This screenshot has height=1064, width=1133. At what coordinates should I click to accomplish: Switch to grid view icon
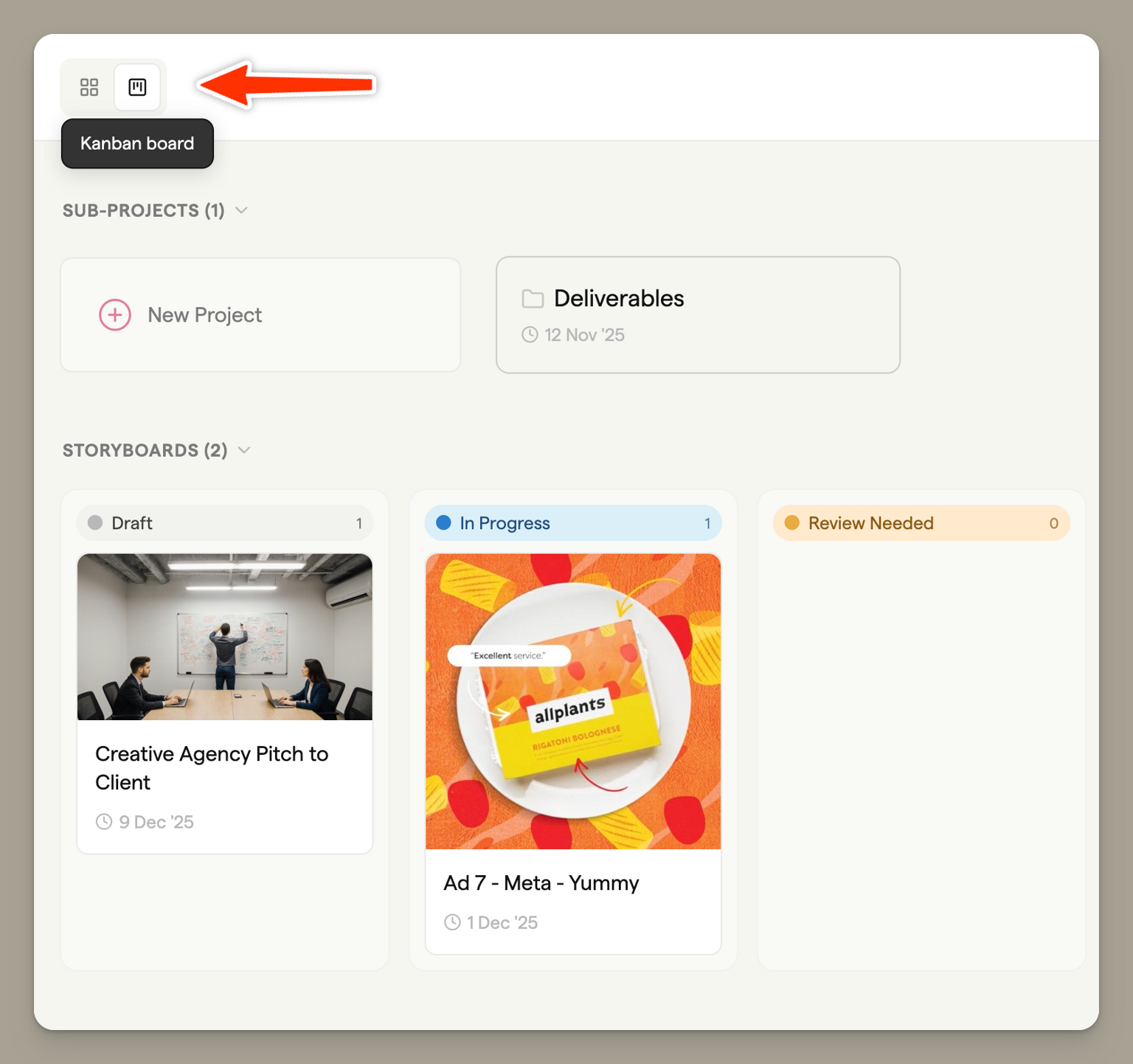coord(89,87)
